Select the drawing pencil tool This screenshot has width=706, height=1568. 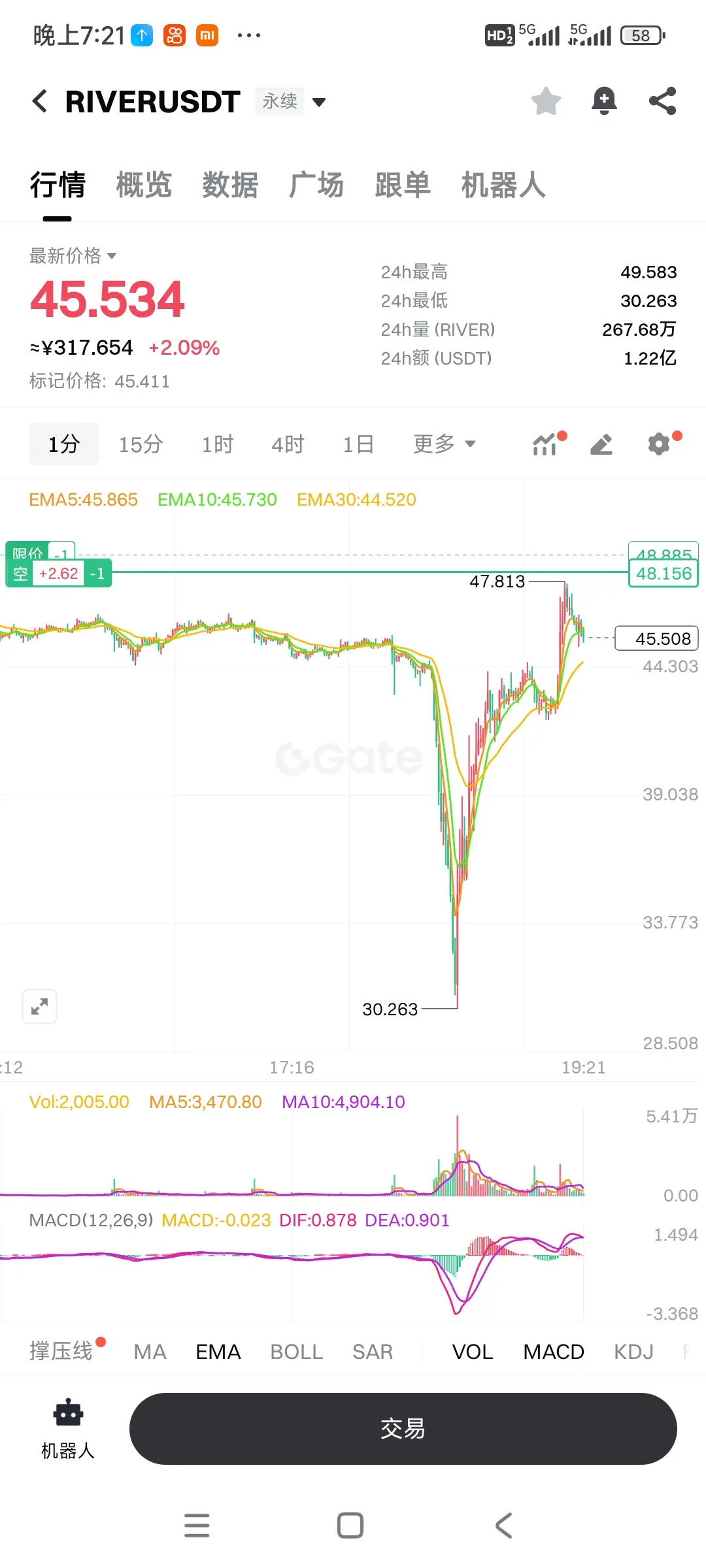pos(601,444)
